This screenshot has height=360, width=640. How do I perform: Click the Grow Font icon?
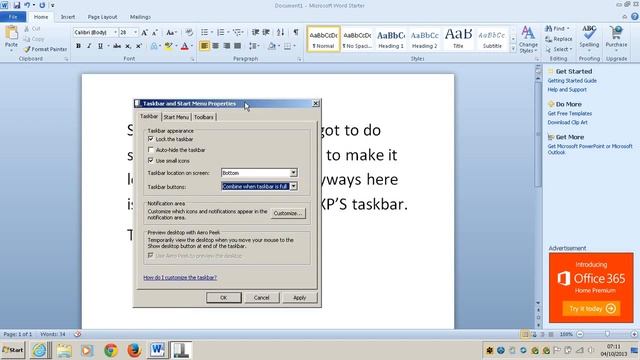[144, 32]
